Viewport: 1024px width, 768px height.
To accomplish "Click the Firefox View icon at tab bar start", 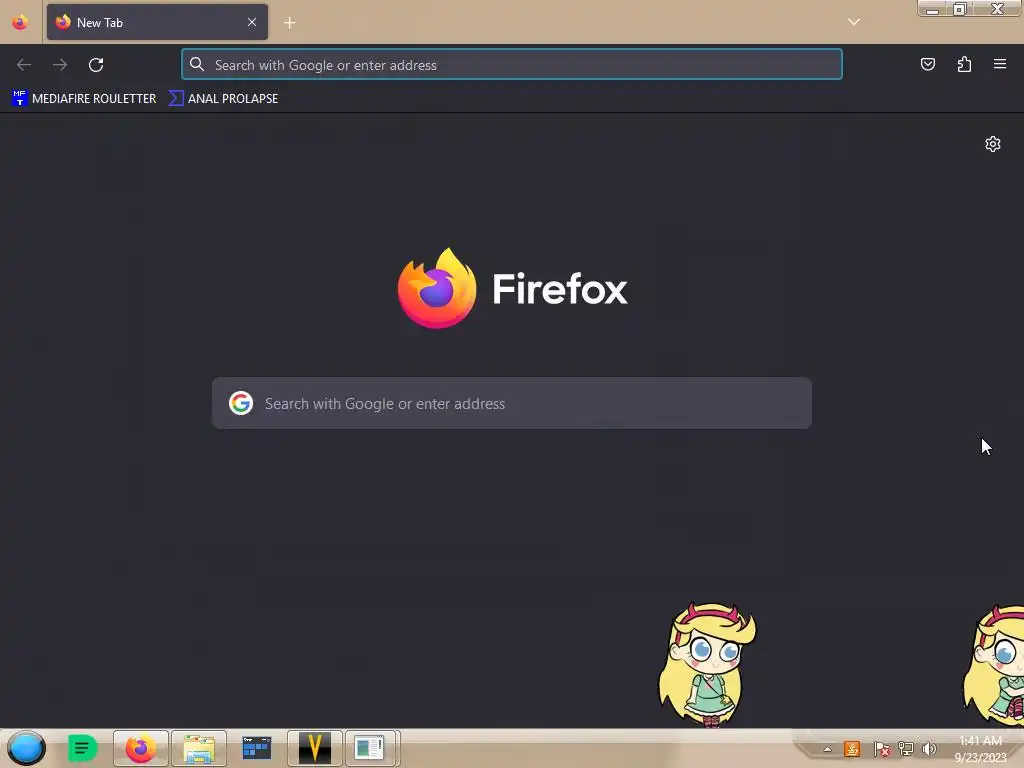I will tap(20, 22).
